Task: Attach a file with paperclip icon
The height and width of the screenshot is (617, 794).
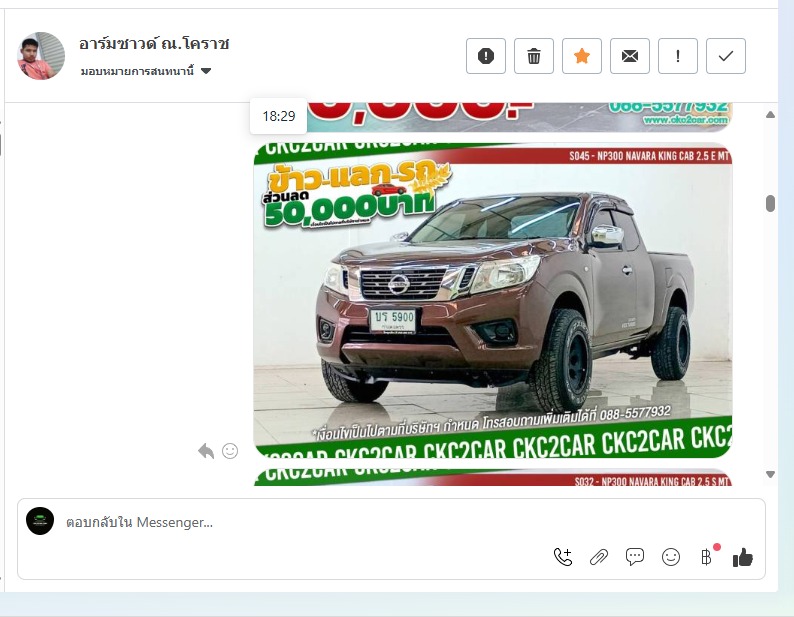Action: click(x=599, y=557)
